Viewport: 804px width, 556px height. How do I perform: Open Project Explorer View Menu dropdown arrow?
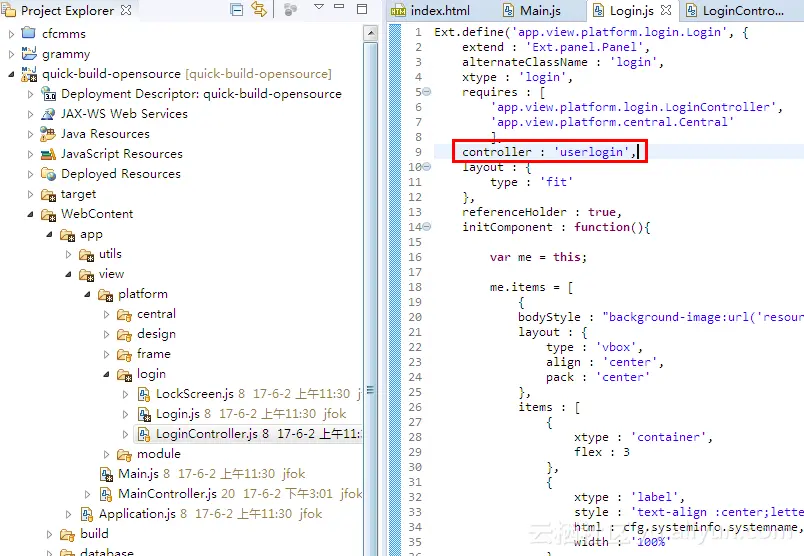[x=318, y=7]
